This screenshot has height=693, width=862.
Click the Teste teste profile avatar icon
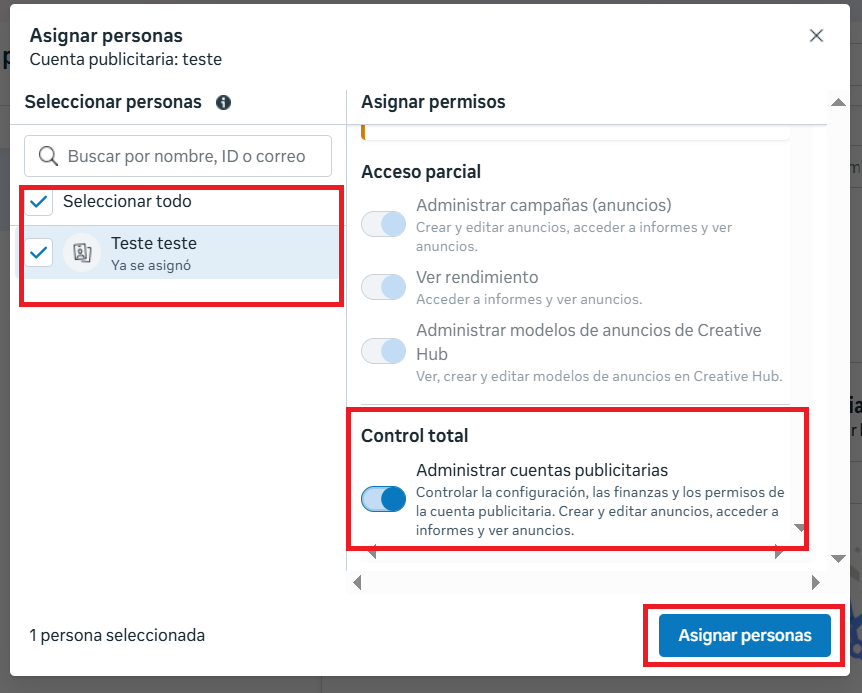click(x=82, y=253)
